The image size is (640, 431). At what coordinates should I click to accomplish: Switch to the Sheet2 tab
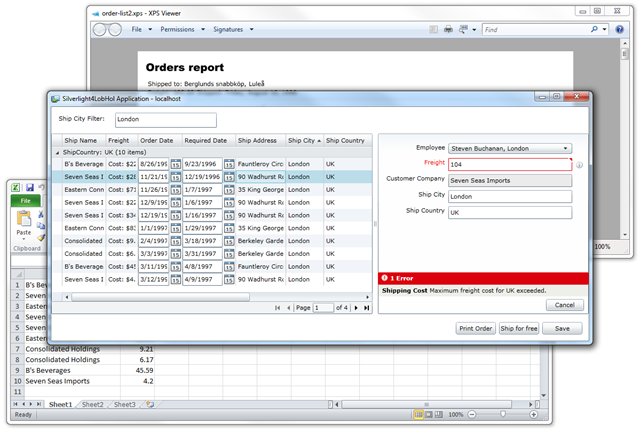(x=93, y=404)
